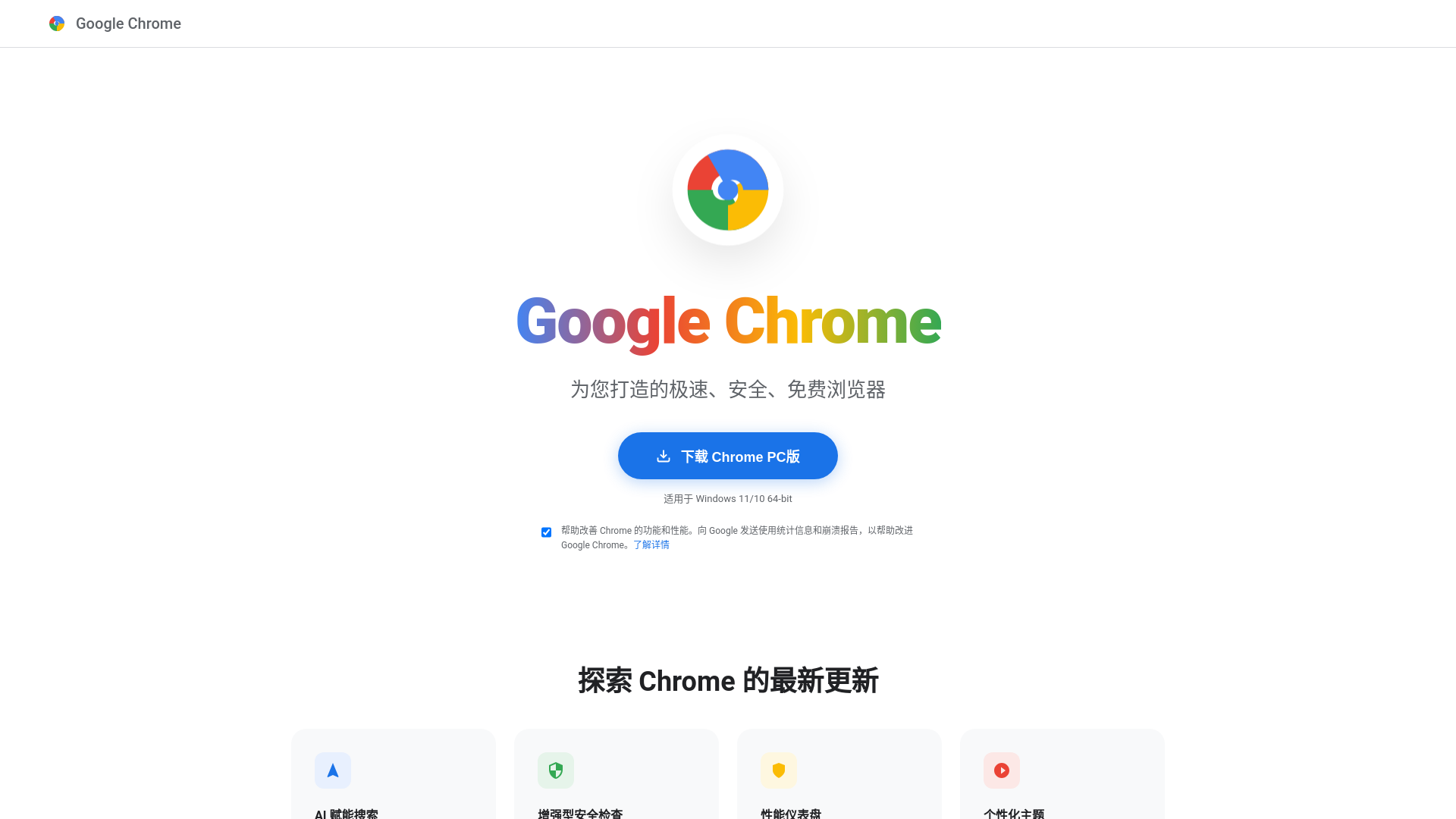Click the green security shield icon
The width and height of the screenshot is (1456, 819).
pos(556,770)
